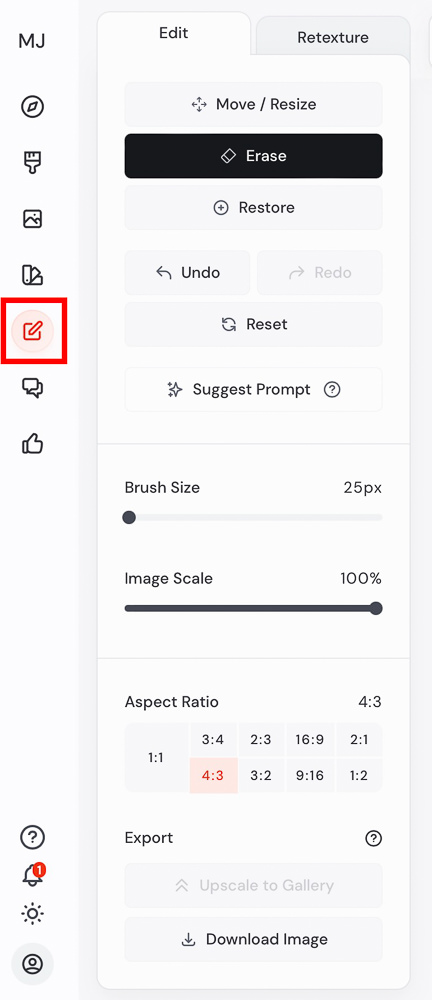Open the Create paintbrush icon in sidebar
This screenshot has height=1000, width=432.
[x=33, y=163]
